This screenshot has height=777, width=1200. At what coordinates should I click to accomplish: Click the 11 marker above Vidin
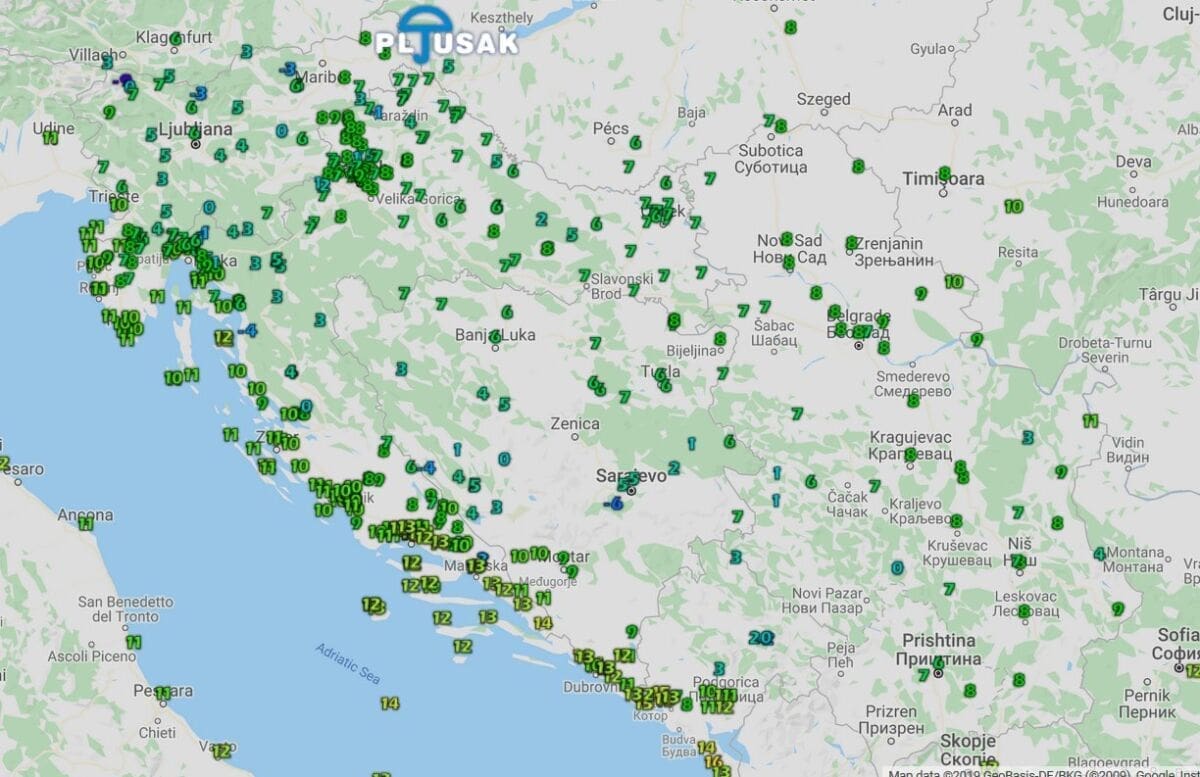point(1091,422)
